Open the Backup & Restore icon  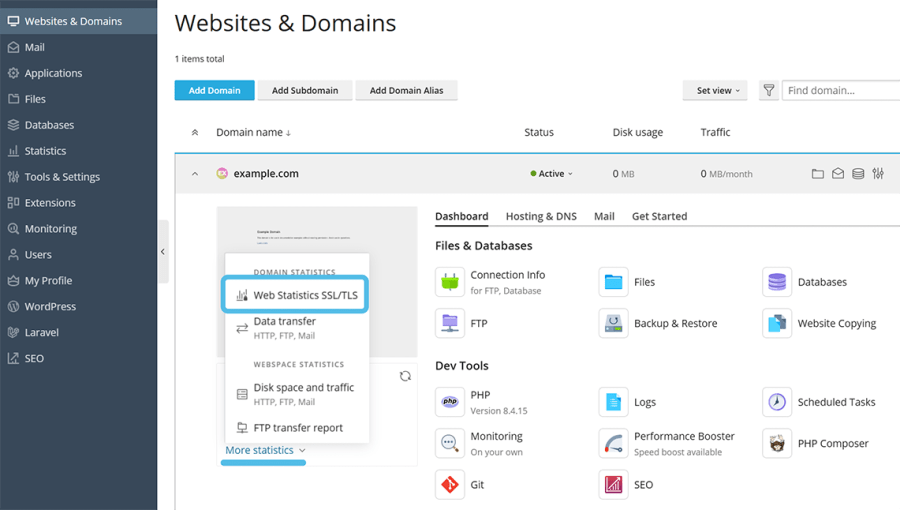(x=613, y=323)
